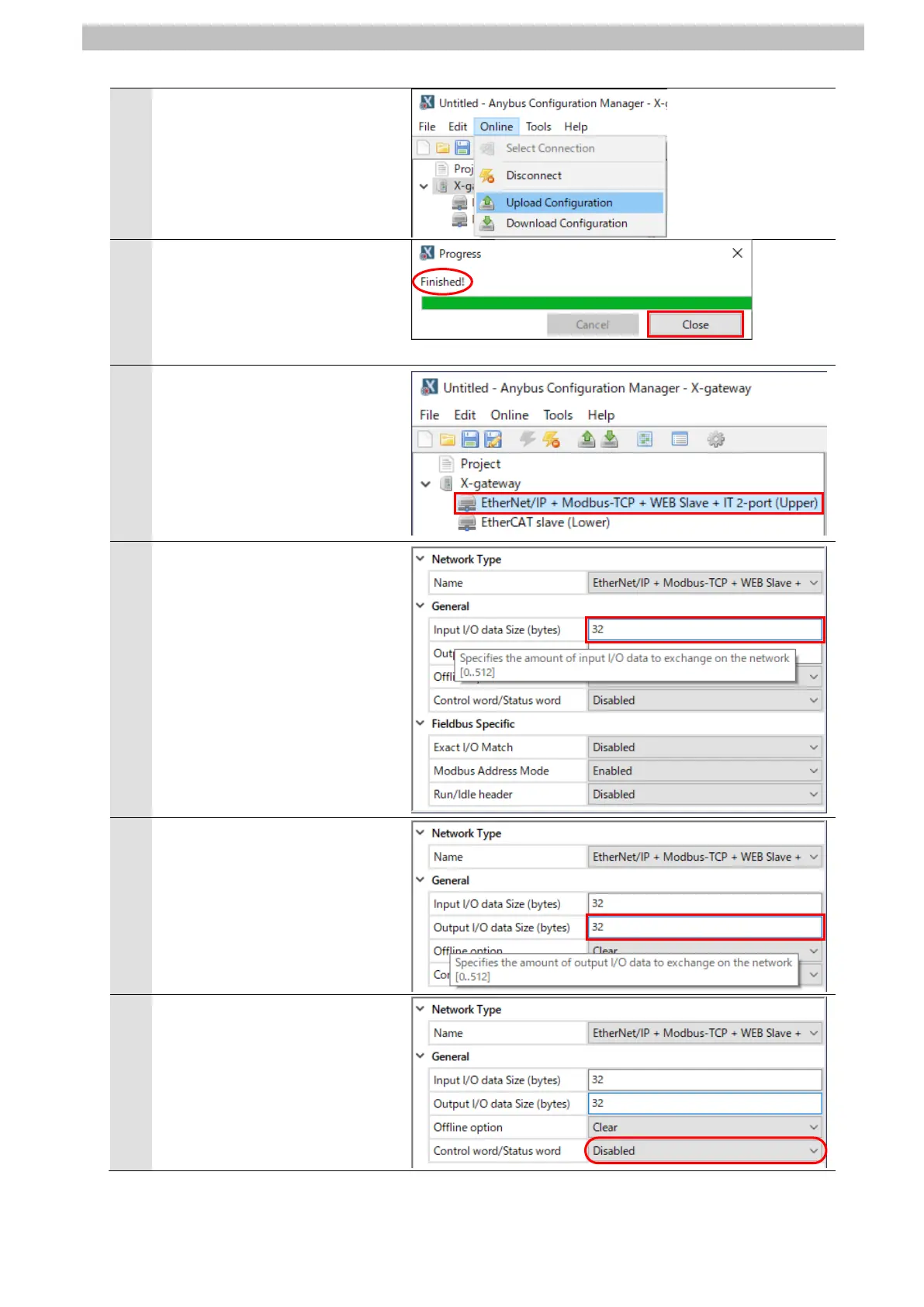
Task: Click the greyed Cancel button in the Progress dialog
Action: 593,324
